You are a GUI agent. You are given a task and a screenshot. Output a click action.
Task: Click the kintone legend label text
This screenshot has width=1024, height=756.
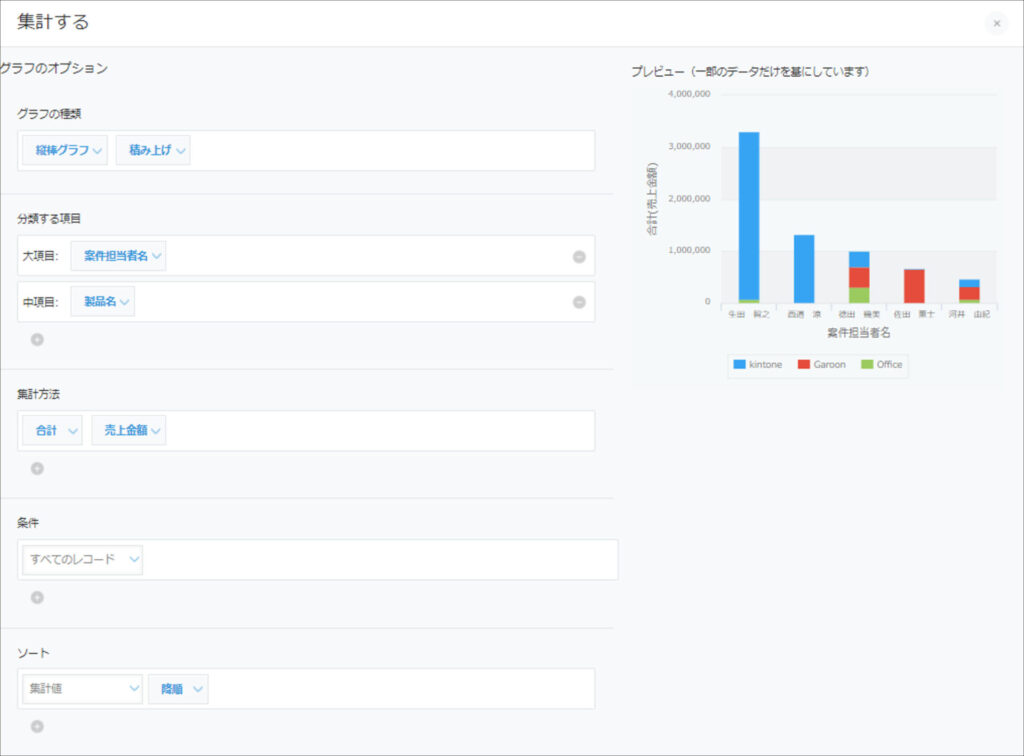click(765, 364)
